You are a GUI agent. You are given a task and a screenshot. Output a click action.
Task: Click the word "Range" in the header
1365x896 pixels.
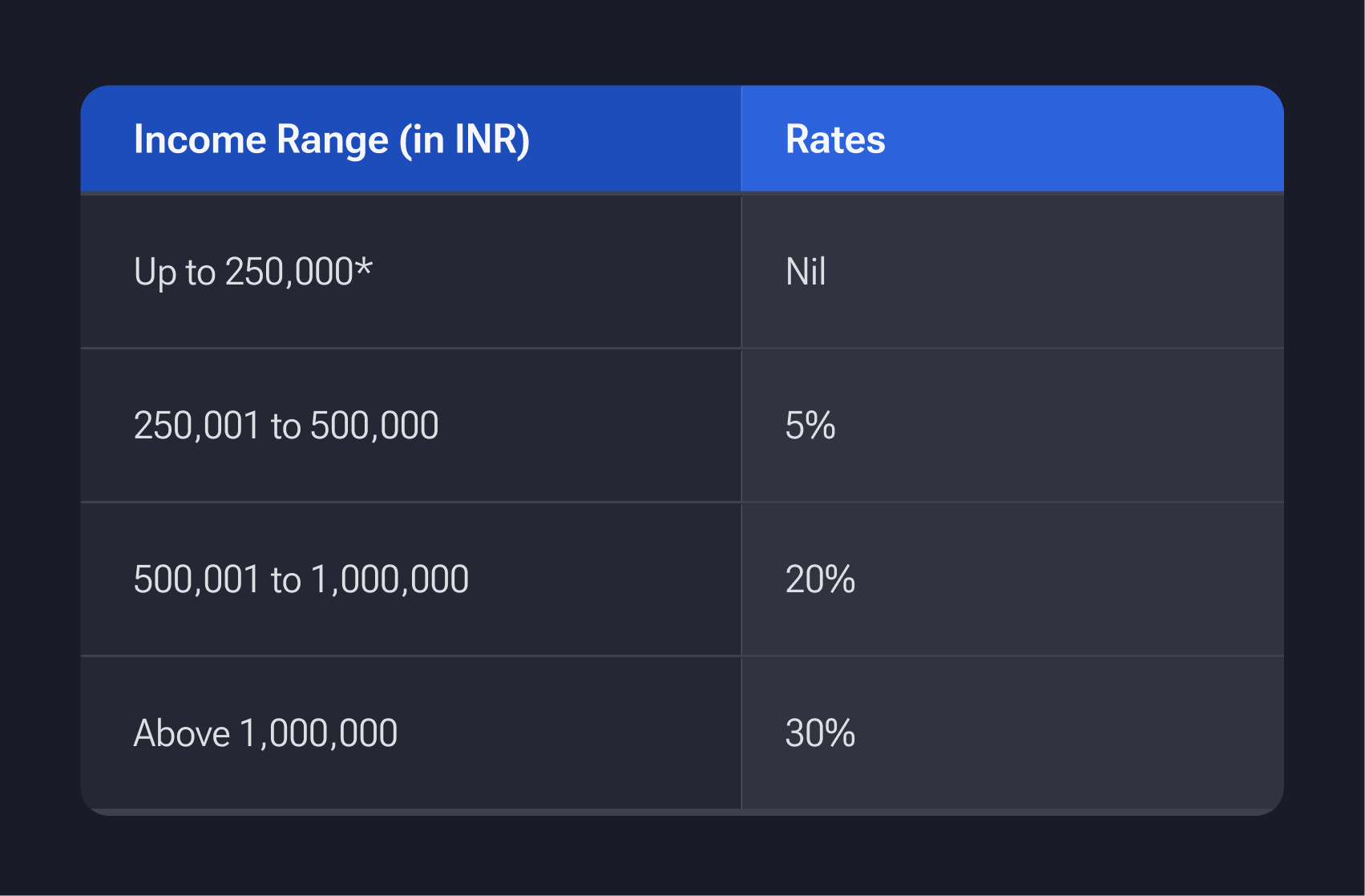(x=333, y=139)
